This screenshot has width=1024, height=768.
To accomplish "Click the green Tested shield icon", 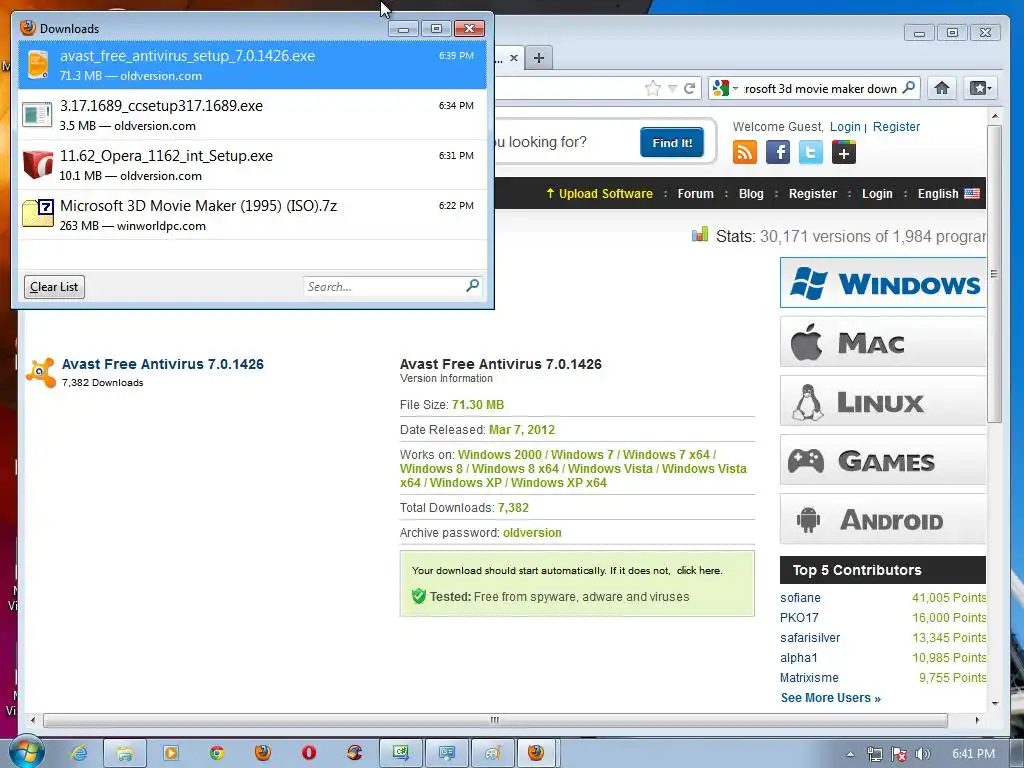I will click(x=419, y=596).
